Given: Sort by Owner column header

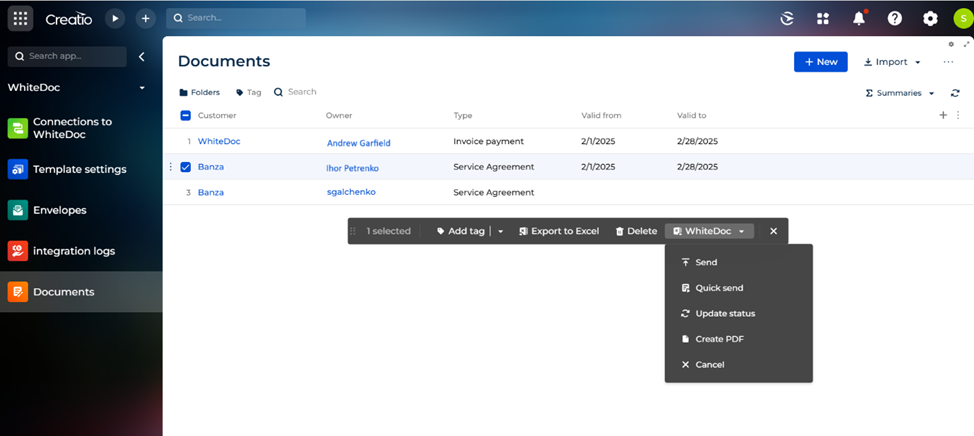Looking at the screenshot, I should 339,116.
